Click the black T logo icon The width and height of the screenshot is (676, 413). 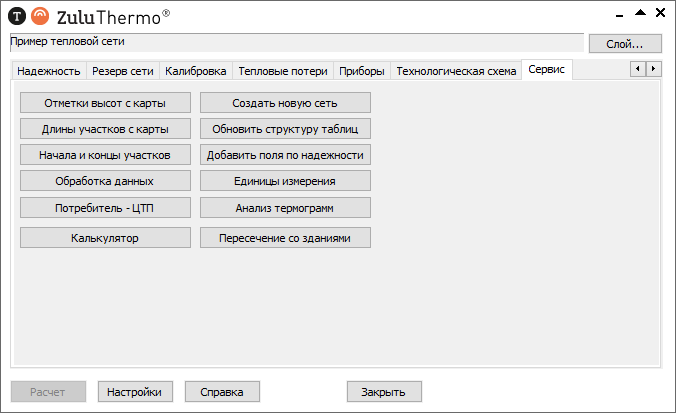[x=17, y=16]
